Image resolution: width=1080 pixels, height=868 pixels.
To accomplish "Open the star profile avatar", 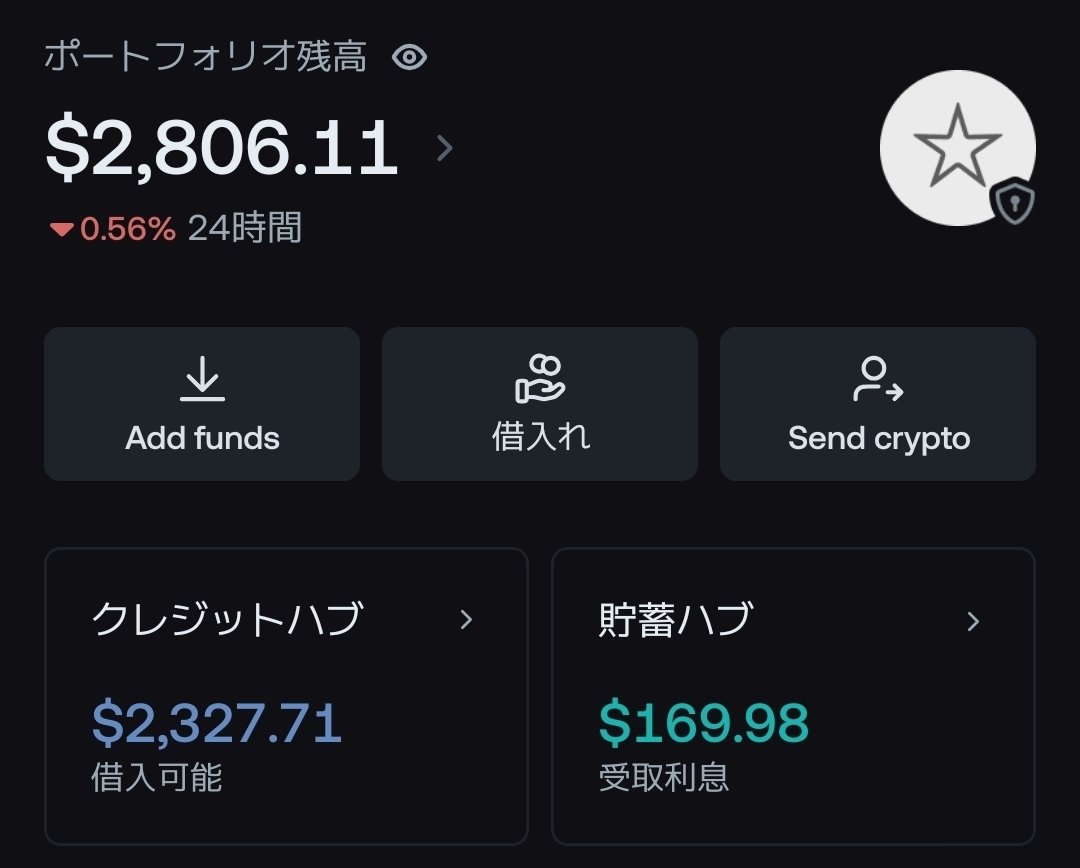I will pos(956,146).
